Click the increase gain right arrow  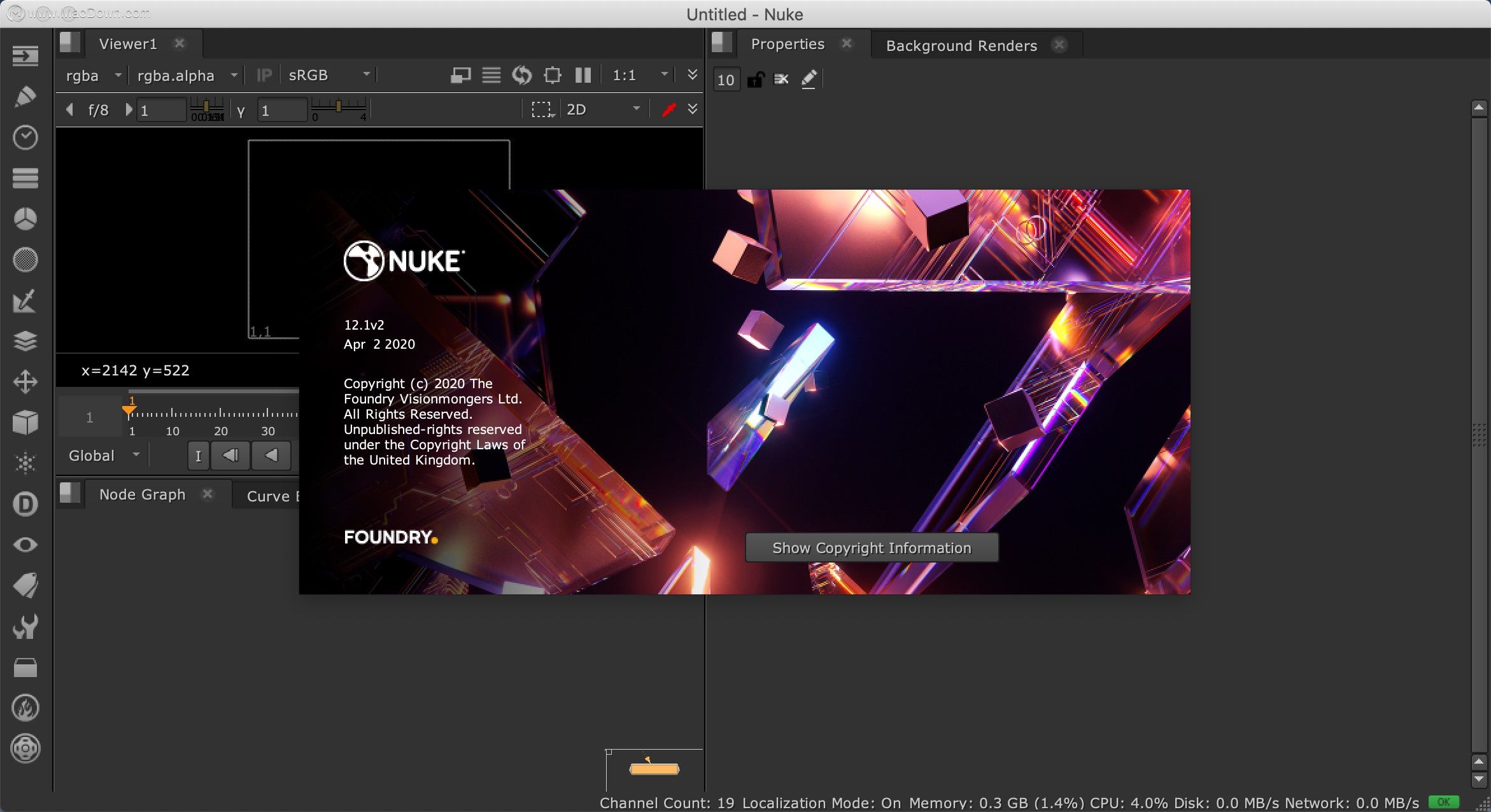coord(129,110)
